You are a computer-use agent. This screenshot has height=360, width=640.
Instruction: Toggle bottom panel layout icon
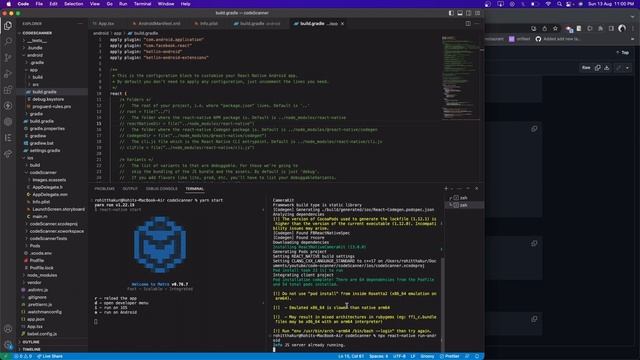[x=460, y=13]
